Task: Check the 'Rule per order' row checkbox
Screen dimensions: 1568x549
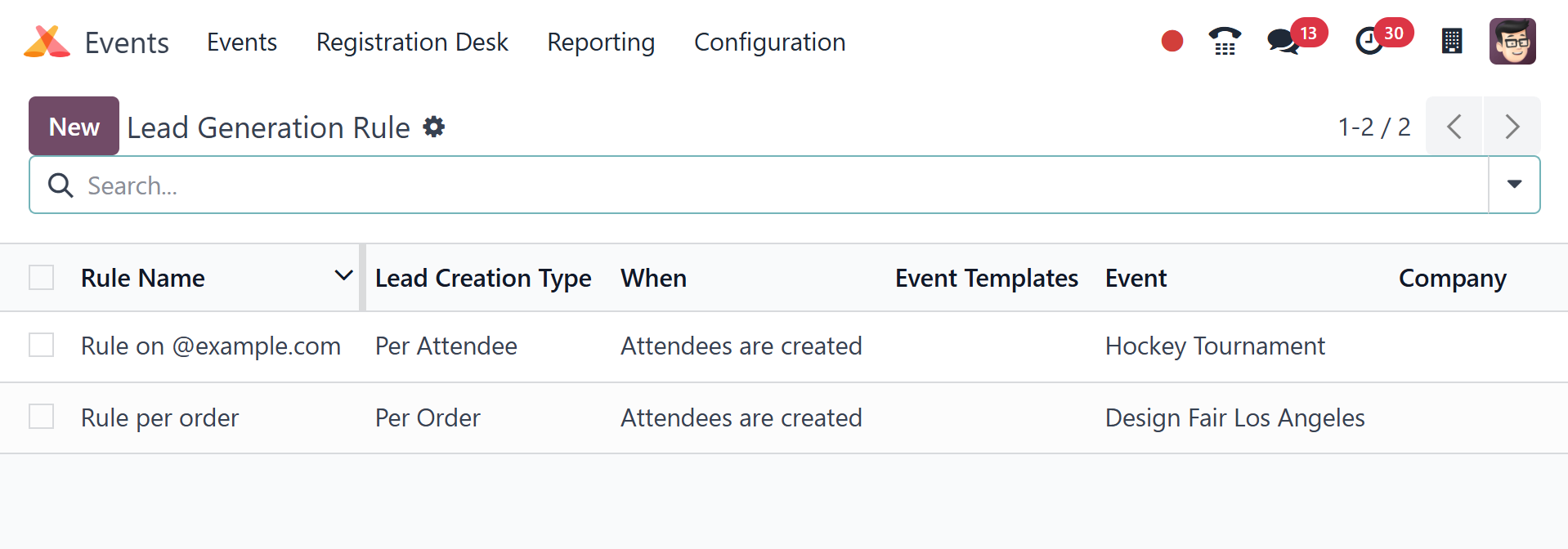Action: 42,417
